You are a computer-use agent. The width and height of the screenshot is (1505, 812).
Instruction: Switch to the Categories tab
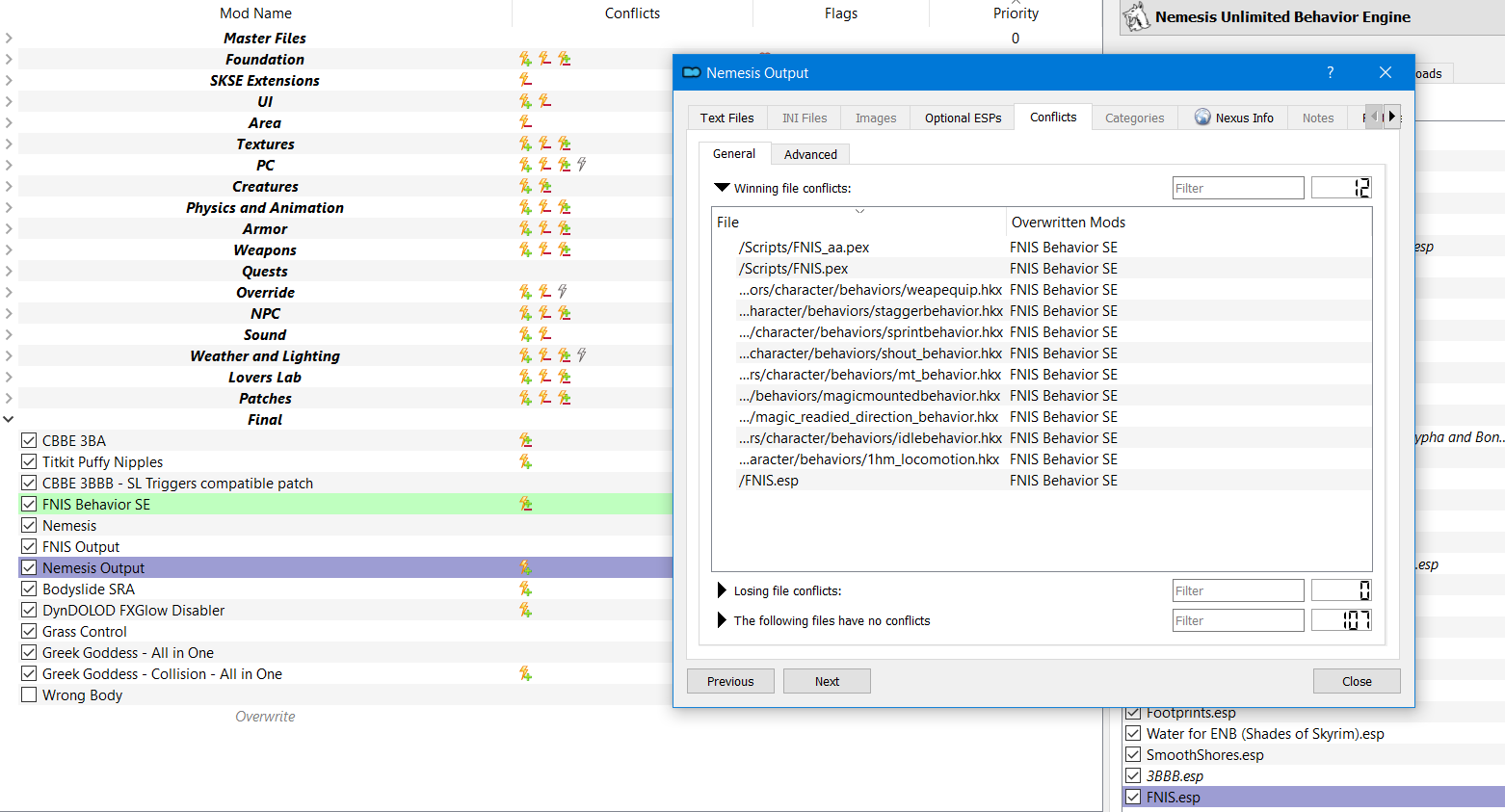(1134, 118)
